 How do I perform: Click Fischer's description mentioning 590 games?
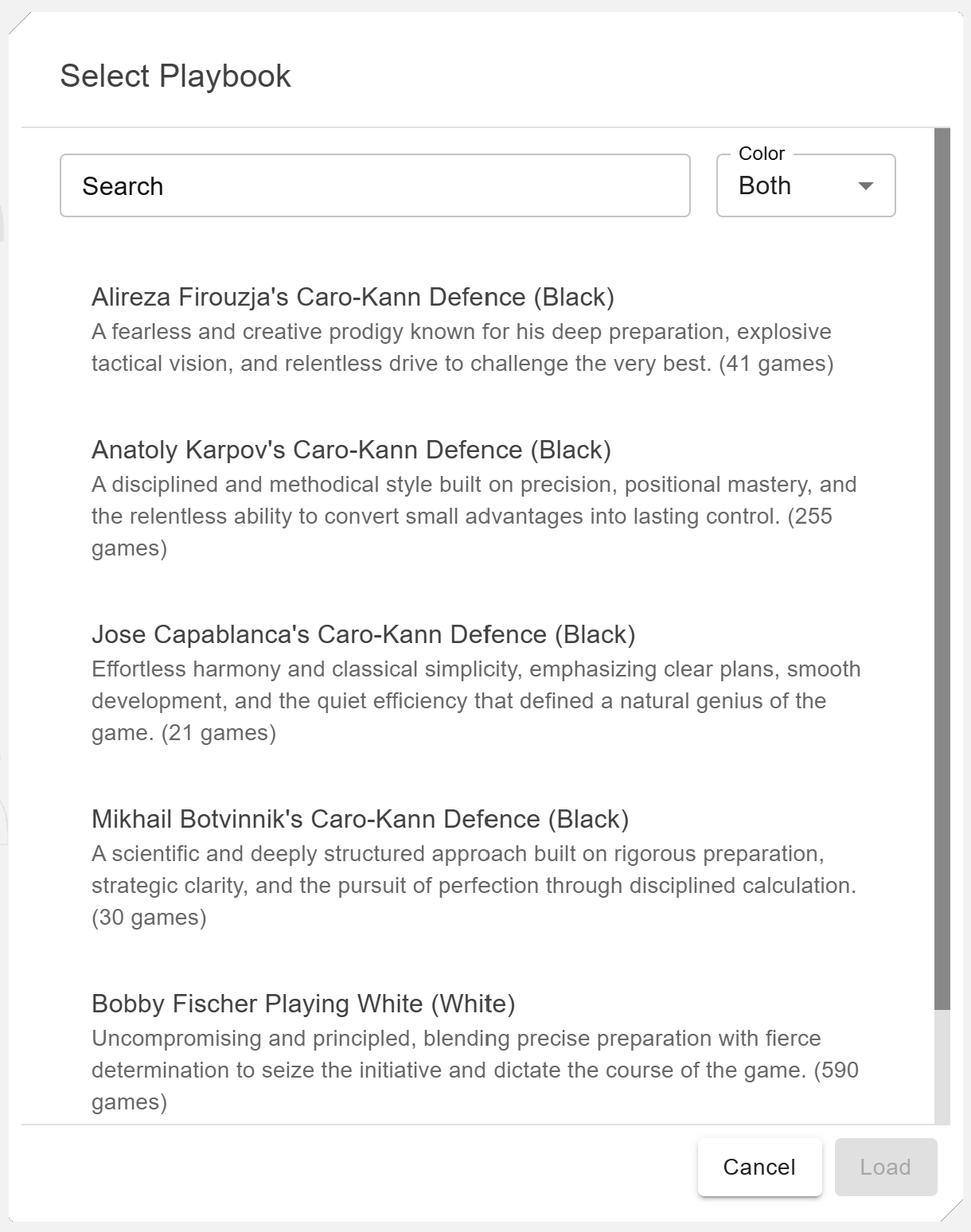click(x=474, y=1070)
